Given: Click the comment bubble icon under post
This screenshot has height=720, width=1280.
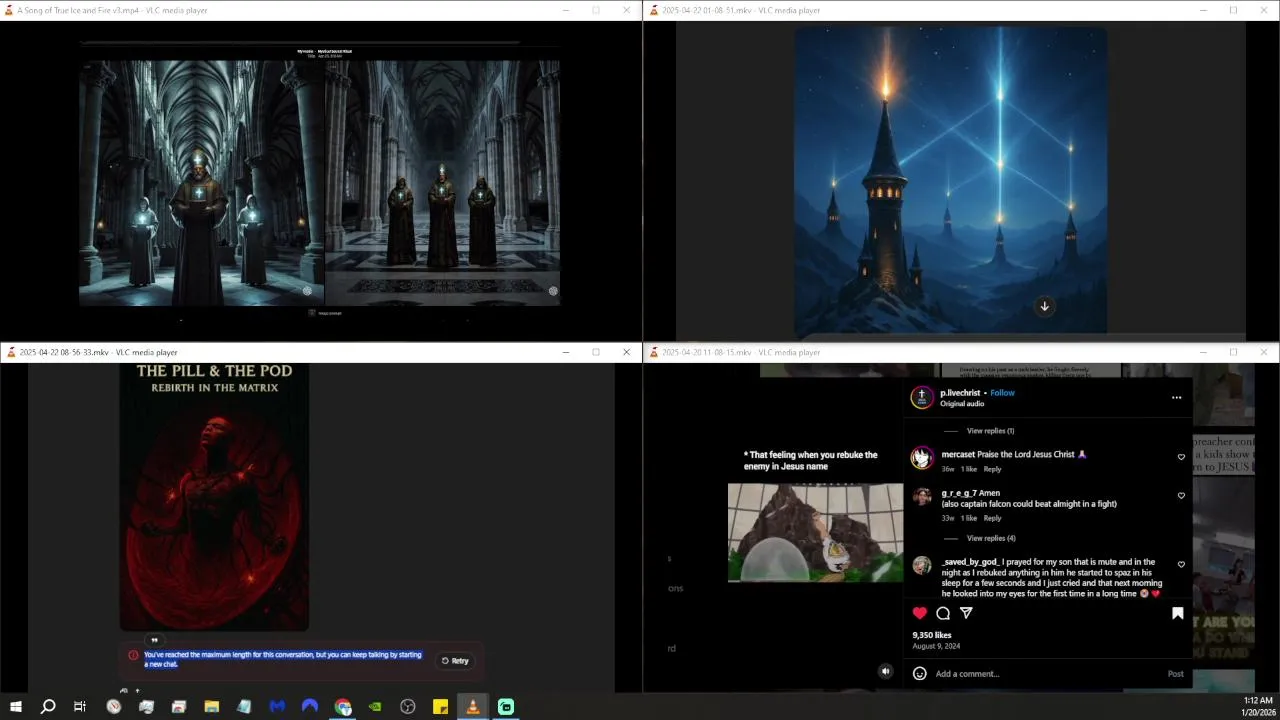Looking at the screenshot, I should point(943,613).
